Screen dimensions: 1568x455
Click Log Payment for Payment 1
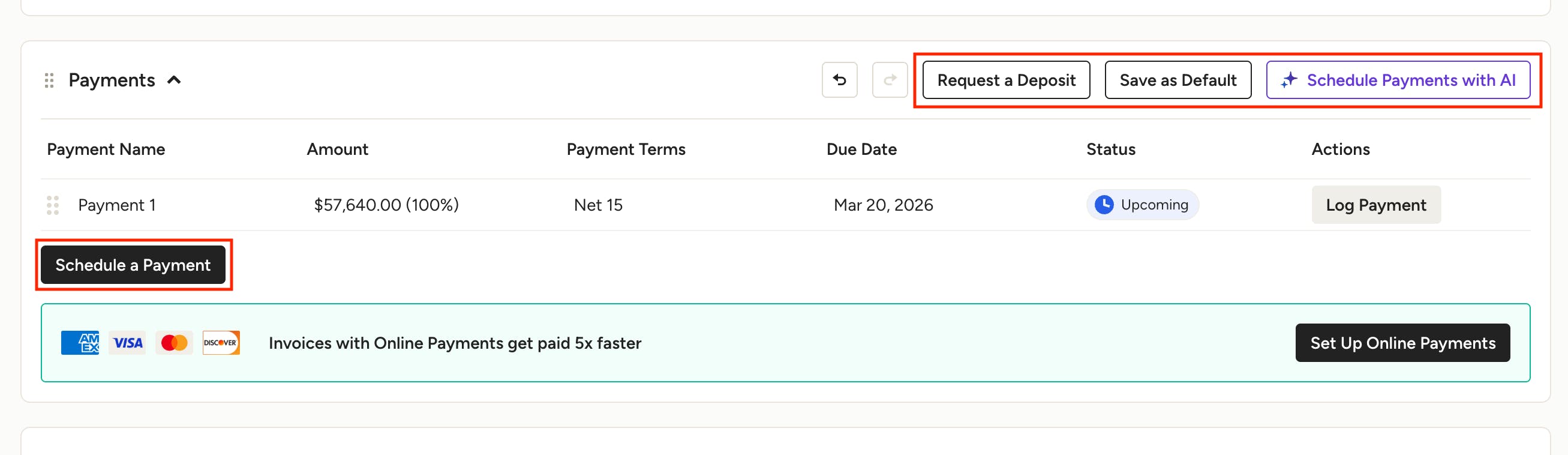click(x=1375, y=205)
